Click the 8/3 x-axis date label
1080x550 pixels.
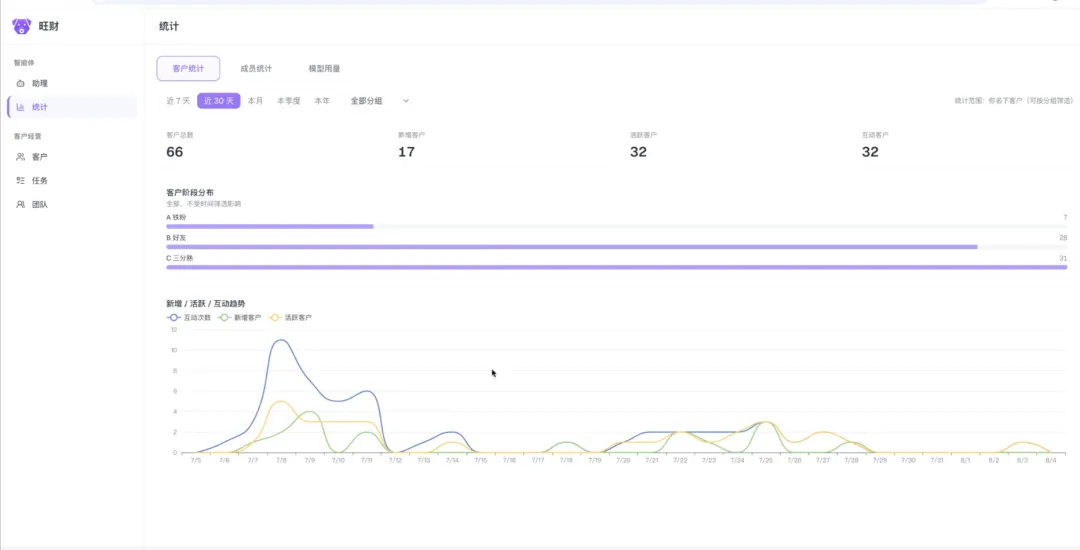1021,461
